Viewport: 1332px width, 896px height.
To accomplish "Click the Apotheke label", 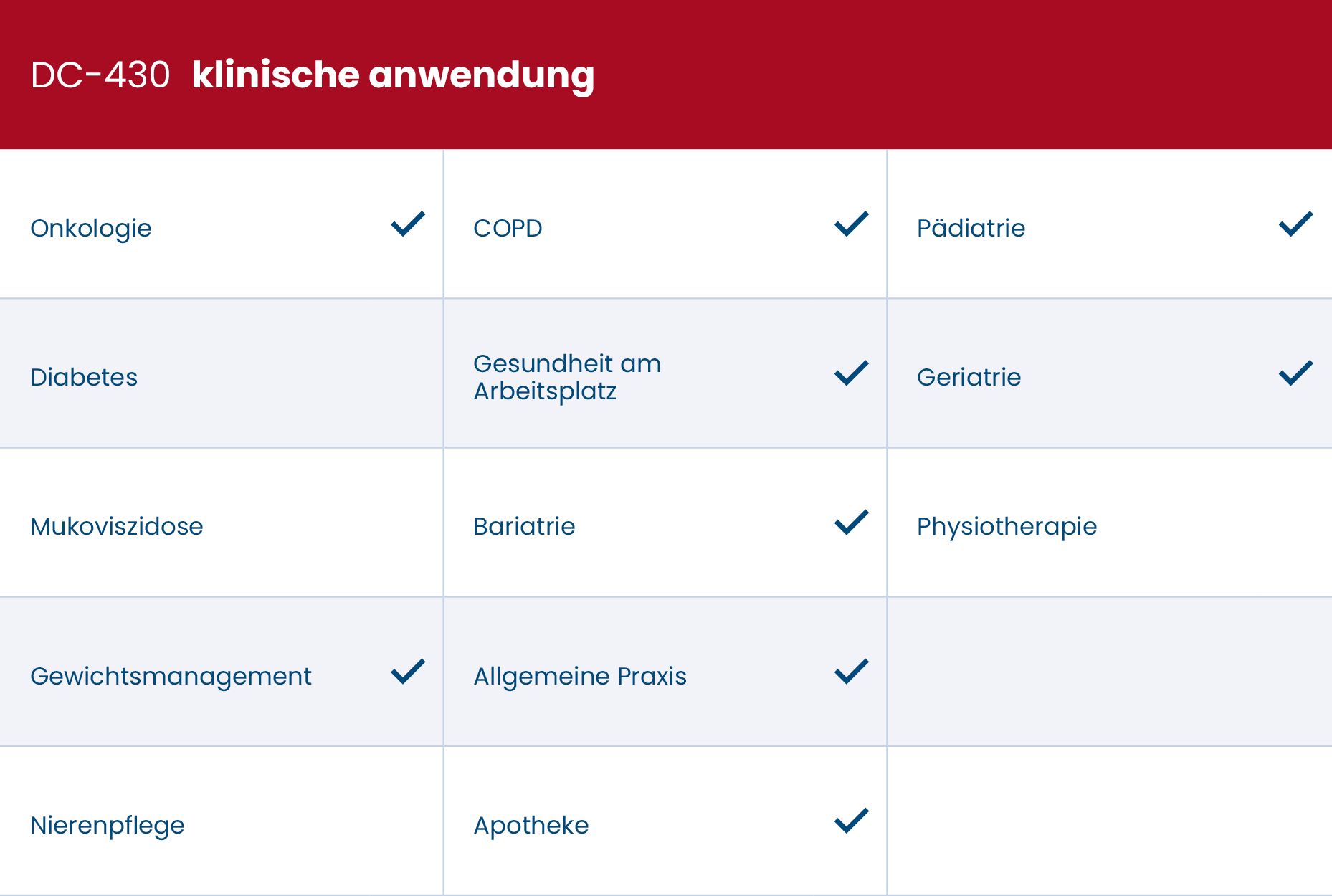I will tap(531, 826).
